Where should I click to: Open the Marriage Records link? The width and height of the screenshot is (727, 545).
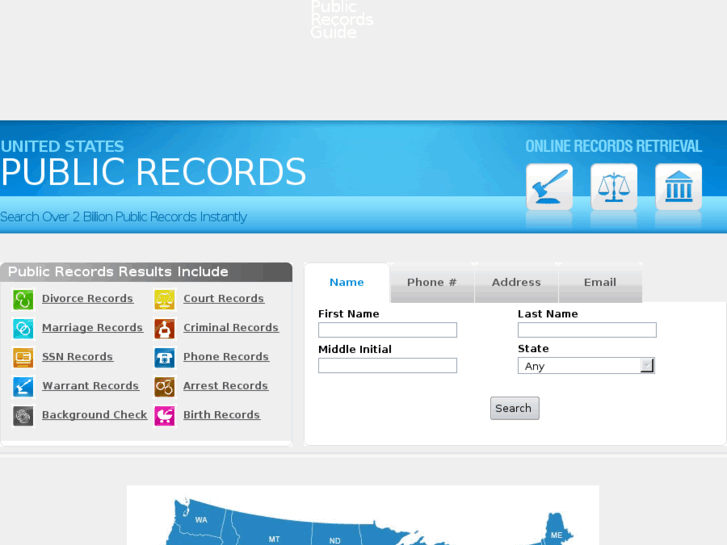pos(92,328)
